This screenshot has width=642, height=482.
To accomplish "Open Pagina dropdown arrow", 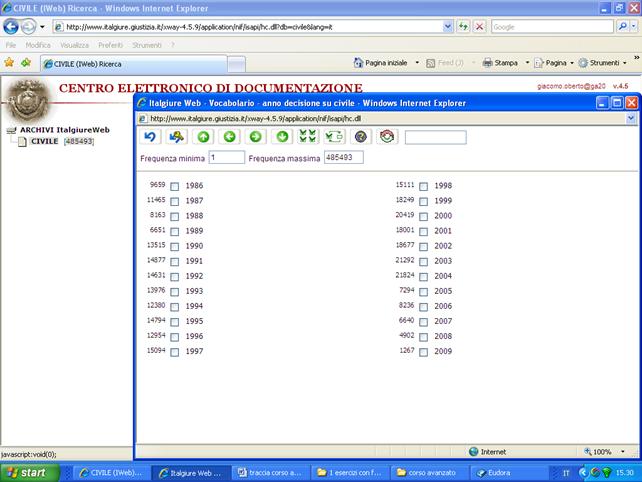I will click(572, 63).
